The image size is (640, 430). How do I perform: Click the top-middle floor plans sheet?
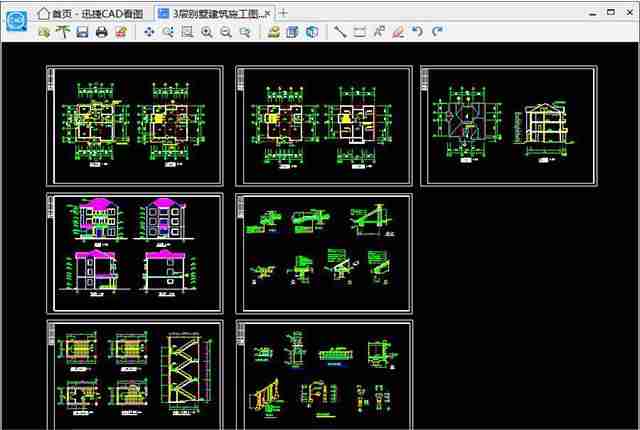[x=324, y=126]
